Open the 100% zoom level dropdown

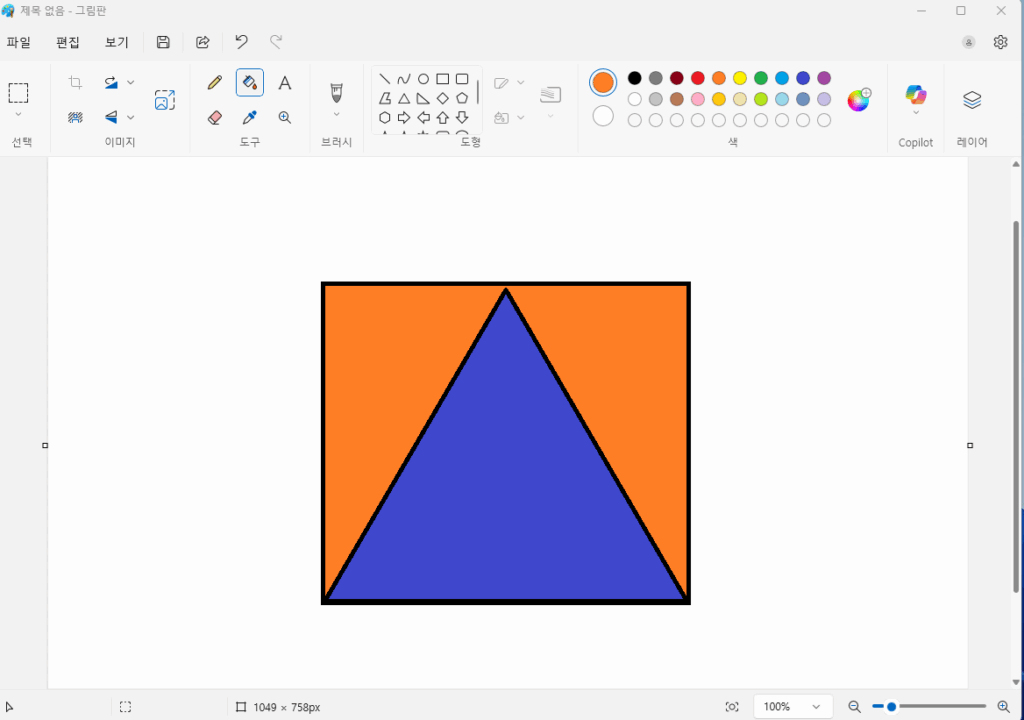click(x=793, y=707)
